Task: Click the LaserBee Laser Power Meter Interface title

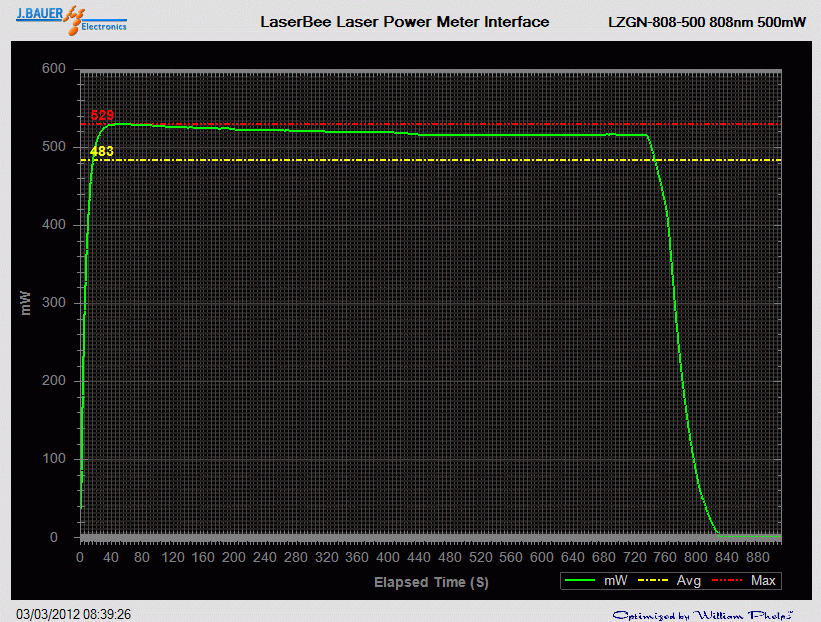Action: tap(404, 21)
